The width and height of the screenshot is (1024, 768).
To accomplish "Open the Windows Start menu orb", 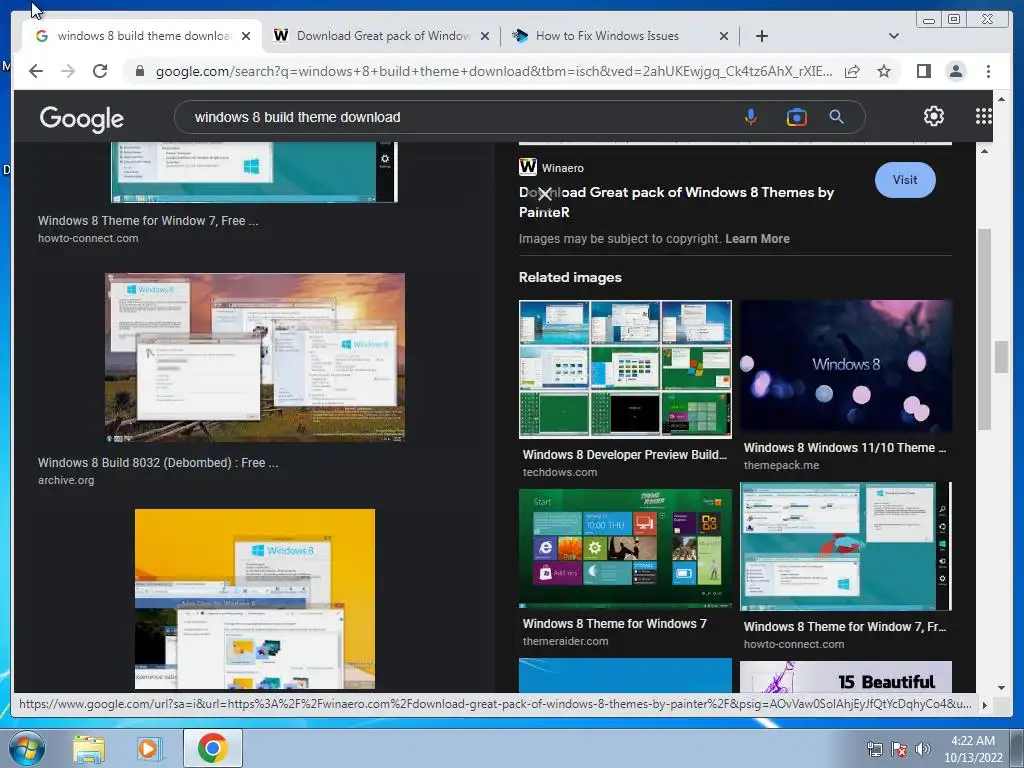I will (26, 748).
